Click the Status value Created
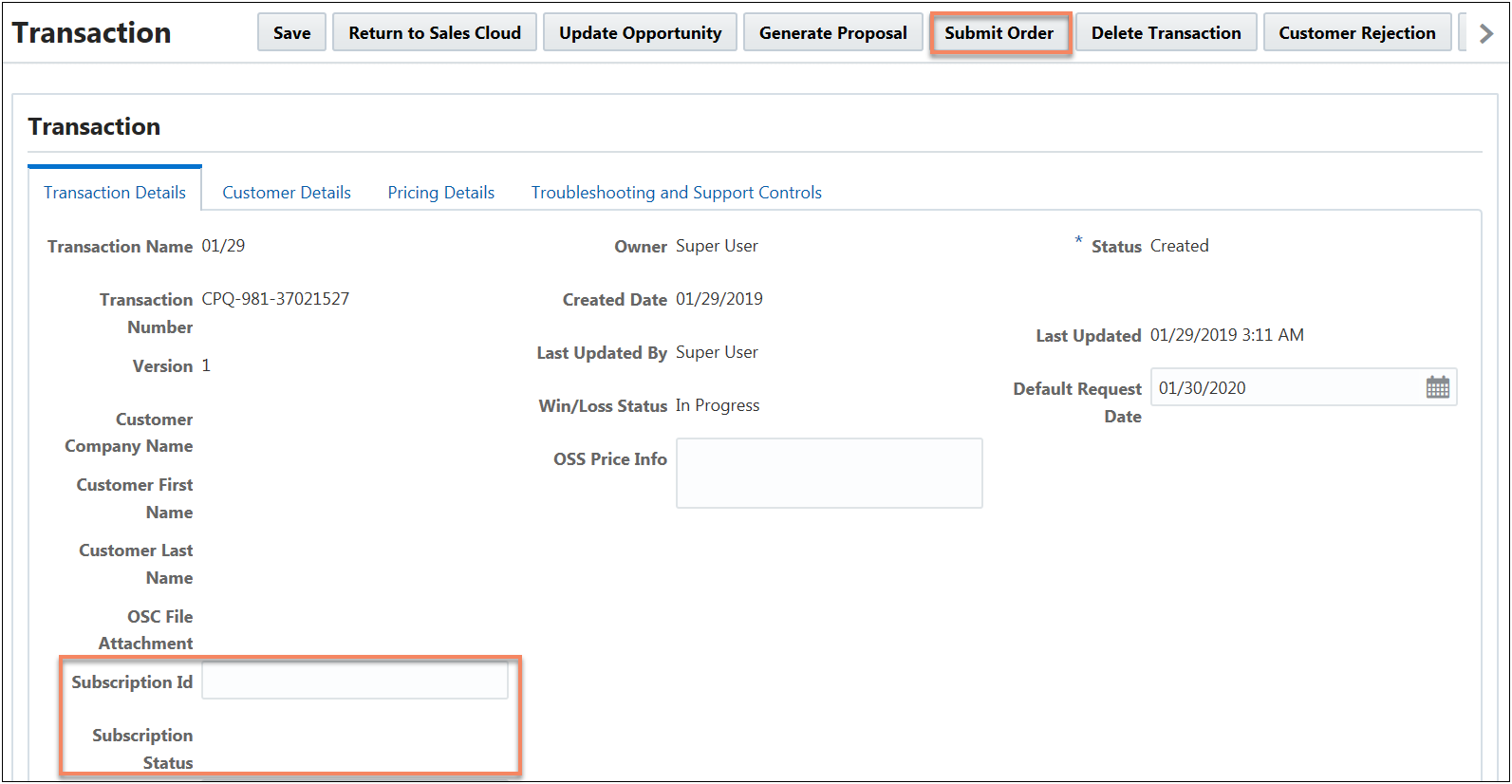 pyautogui.click(x=1179, y=246)
